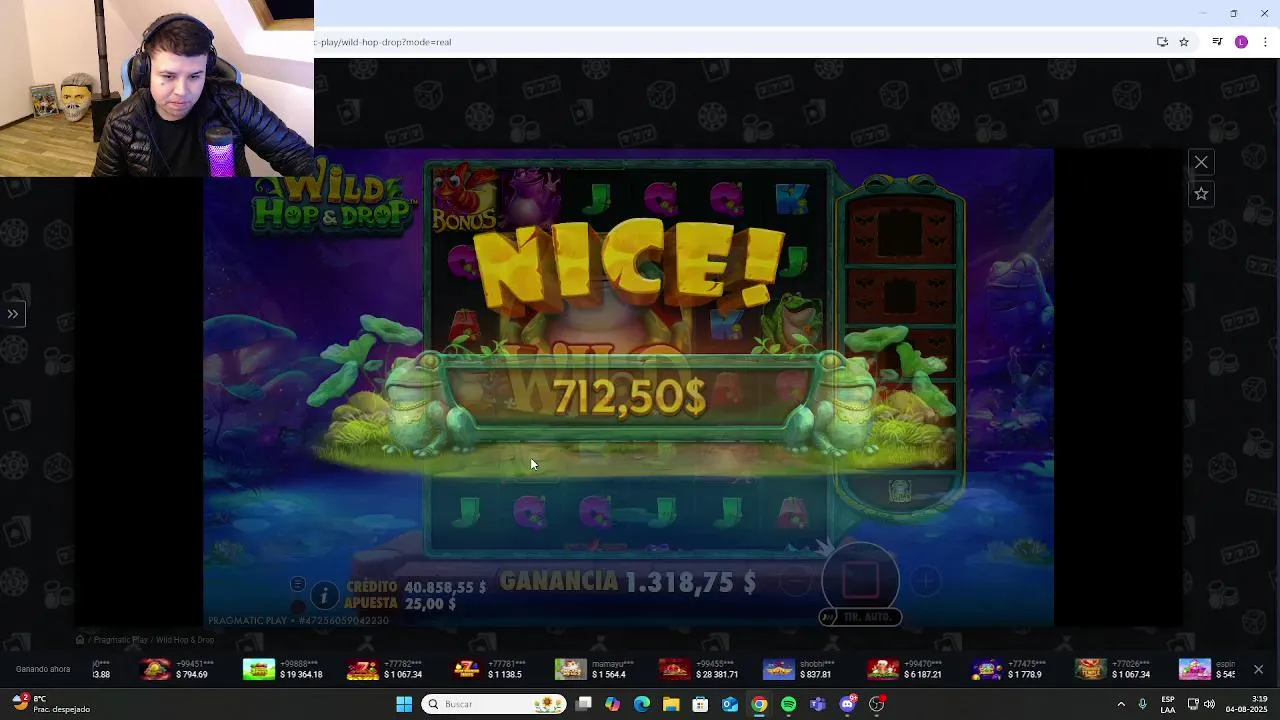
Task: Open Microsoft Store from the taskbar
Action: (701, 704)
